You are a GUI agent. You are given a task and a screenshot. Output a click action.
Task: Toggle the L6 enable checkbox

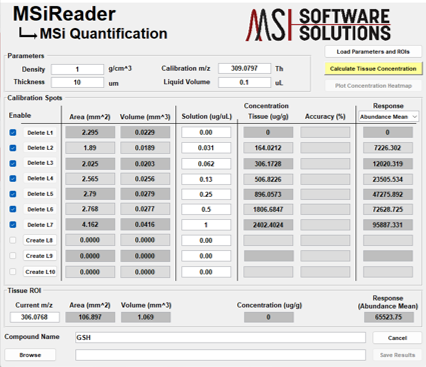pyautogui.click(x=13, y=209)
